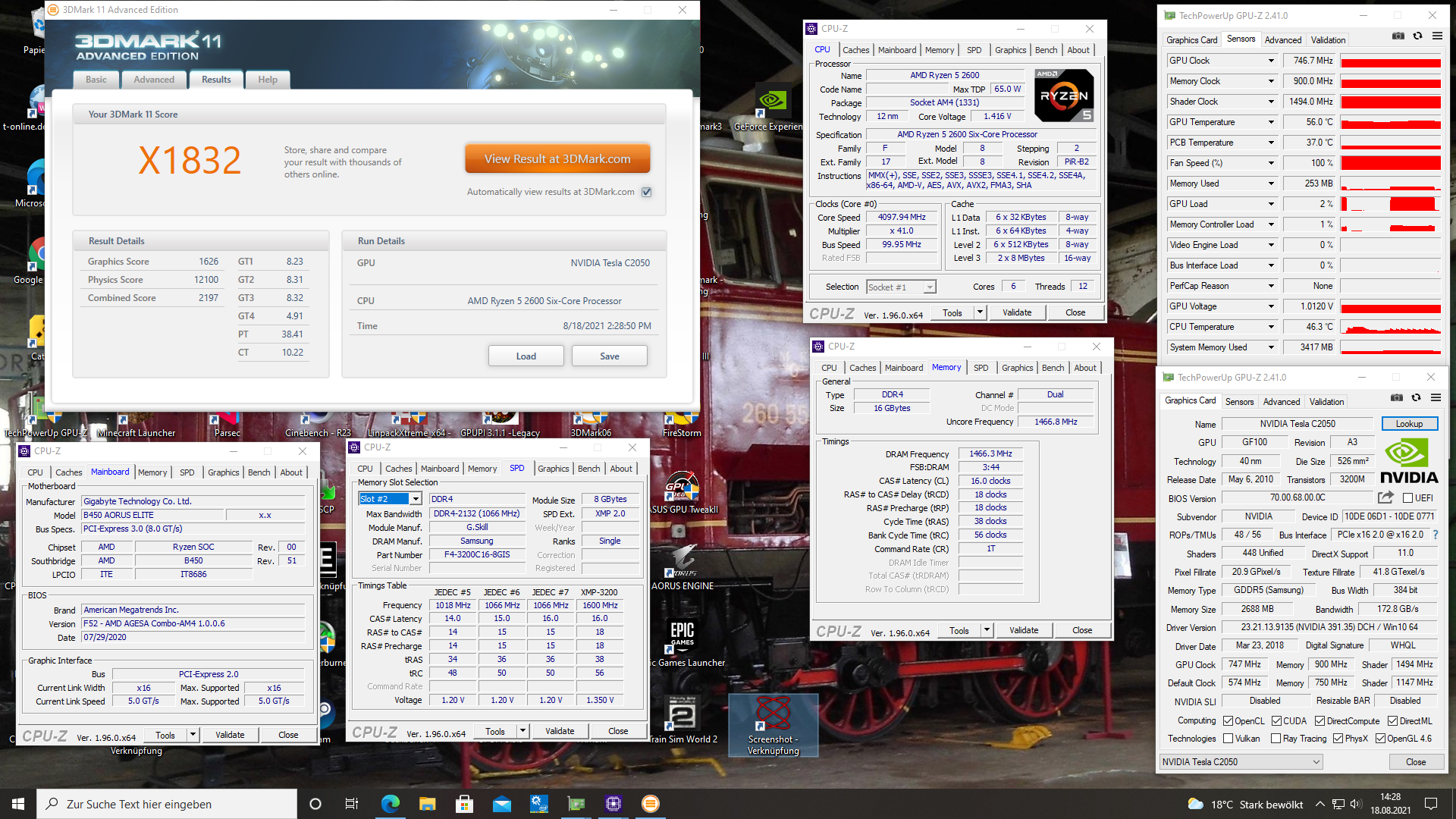Toggle the CUDA checkbox
1456x819 pixels.
[x=1276, y=720]
